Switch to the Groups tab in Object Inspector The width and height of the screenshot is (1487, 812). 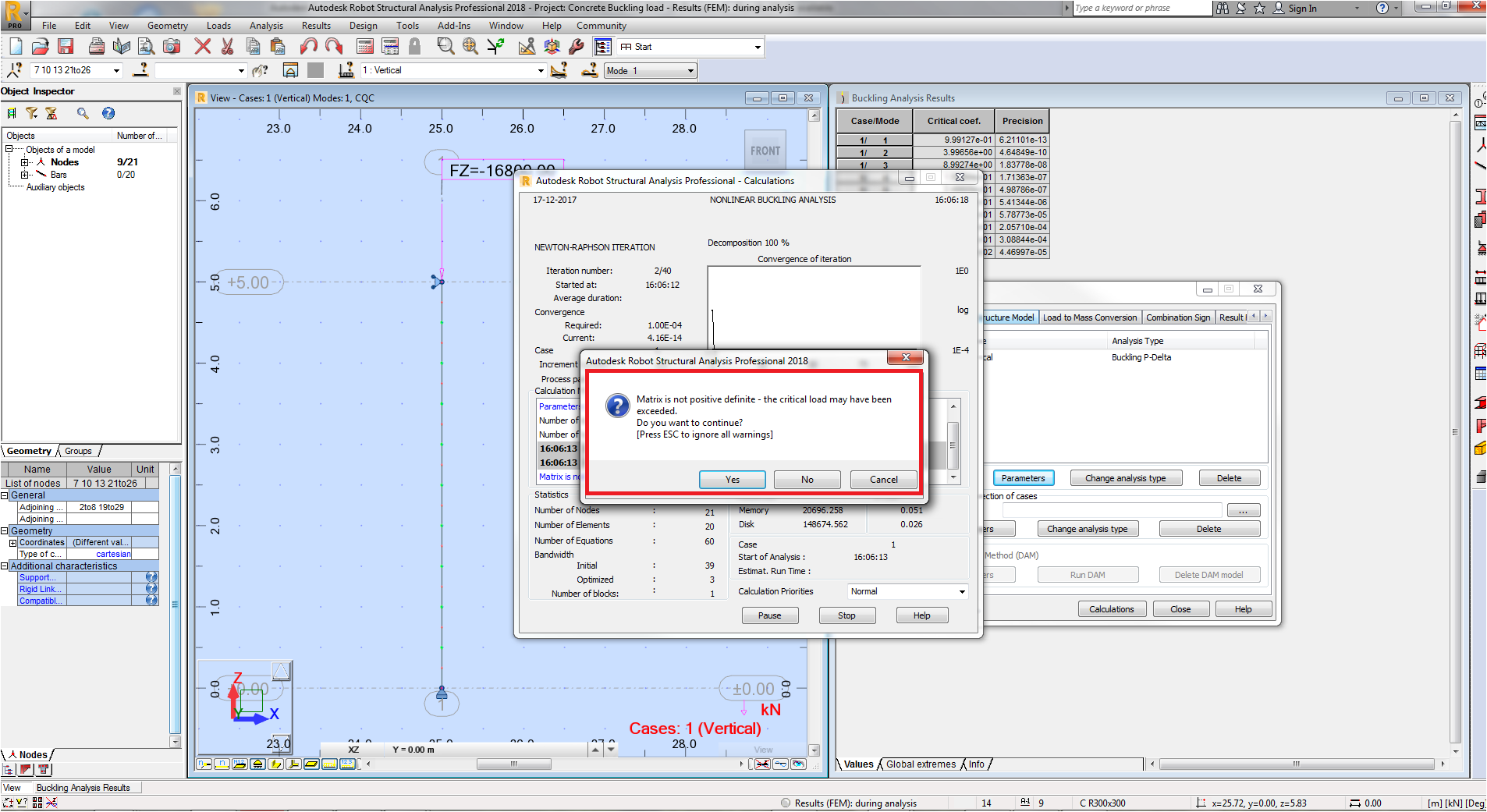coord(78,451)
